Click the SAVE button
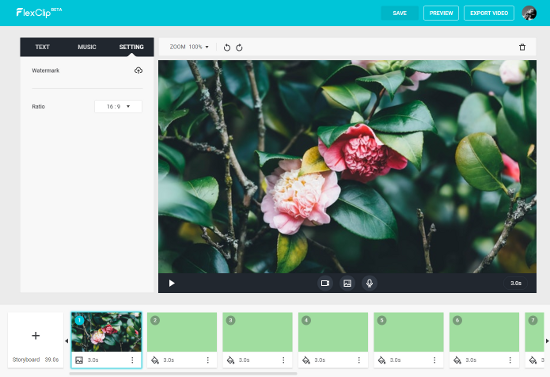 coord(400,13)
